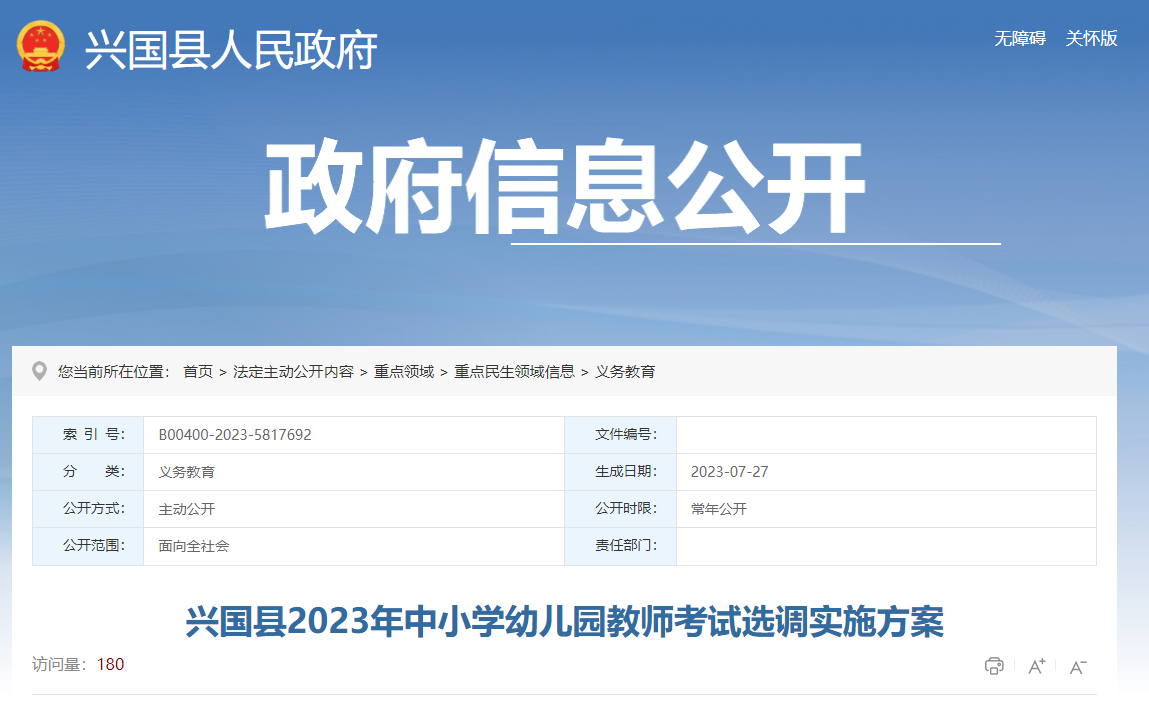1149x715 pixels.
Task: Click the 生成日期 value 2023-07-27
Action: [729, 472]
